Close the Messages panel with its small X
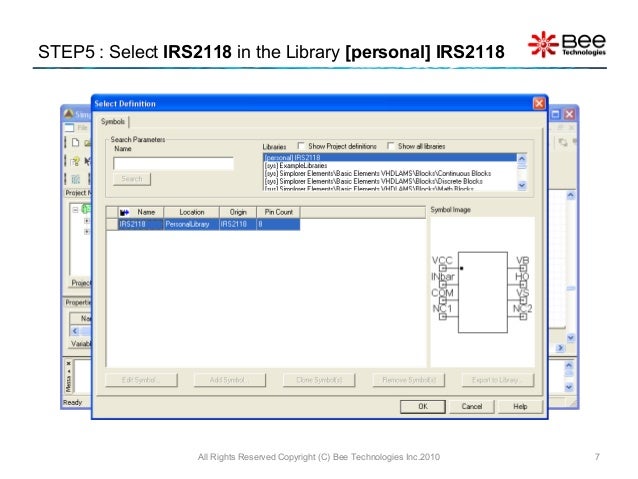Viewport: 638px width, 479px height. click(68, 363)
